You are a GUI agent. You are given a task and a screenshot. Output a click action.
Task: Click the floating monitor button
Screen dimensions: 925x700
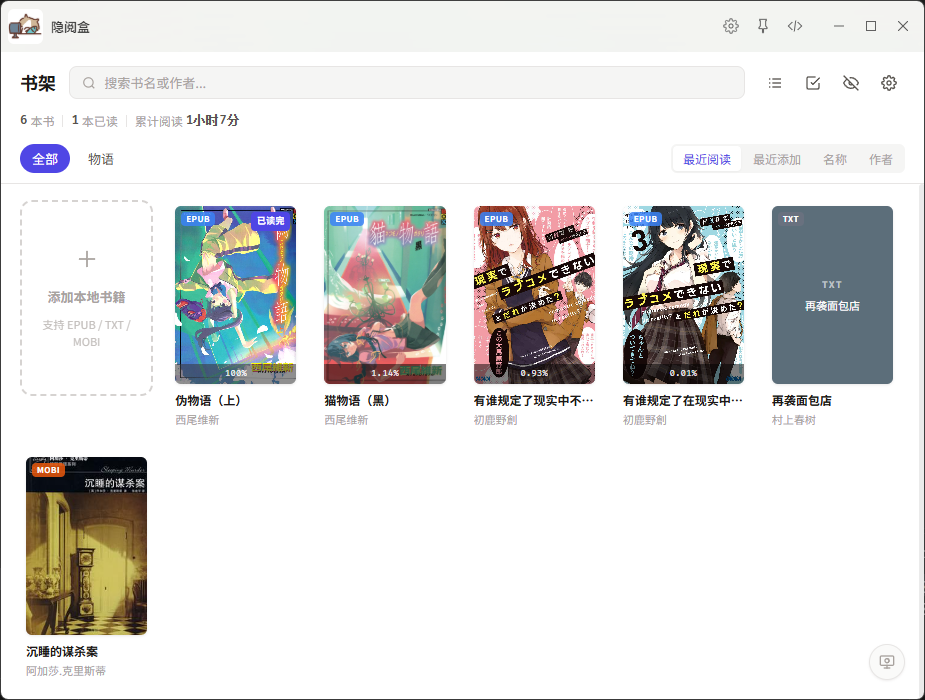pyautogui.click(x=887, y=662)
